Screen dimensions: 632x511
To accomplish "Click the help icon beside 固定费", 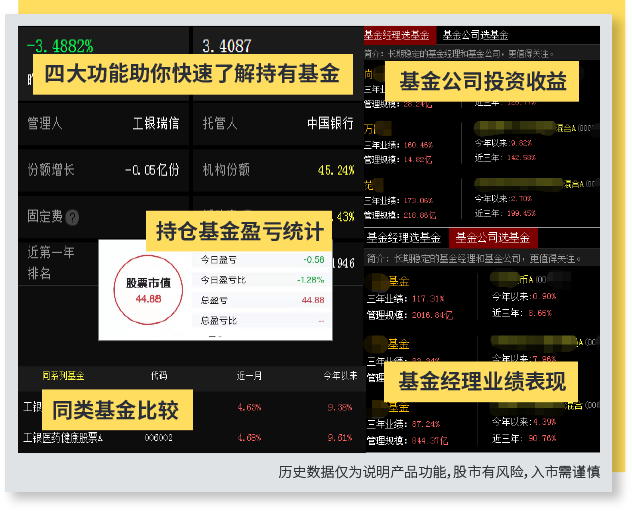I will pyautogui.click(x=72, y=217).
